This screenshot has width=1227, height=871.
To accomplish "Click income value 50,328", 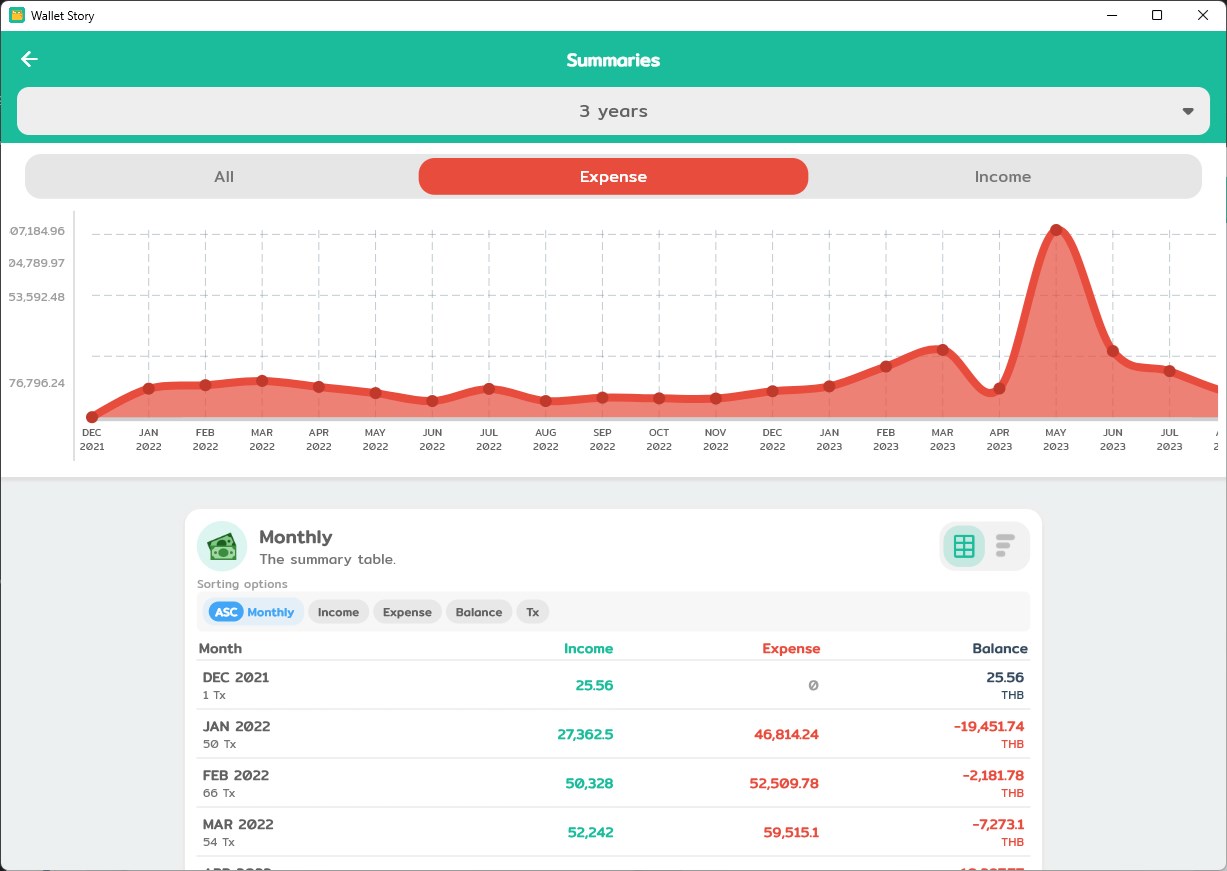I will tap(589, 783).
